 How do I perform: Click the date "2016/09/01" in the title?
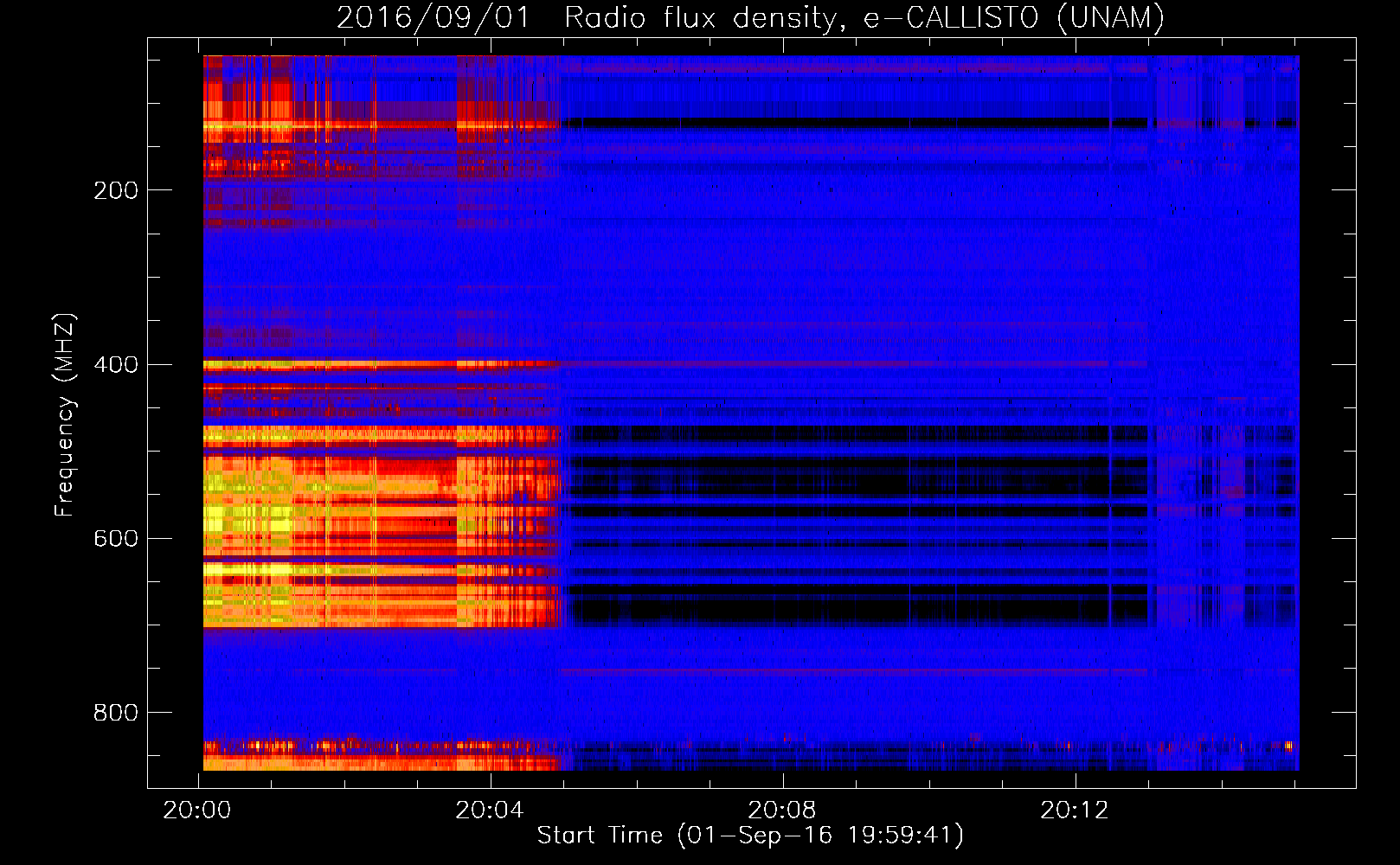(x=433, y=17)
